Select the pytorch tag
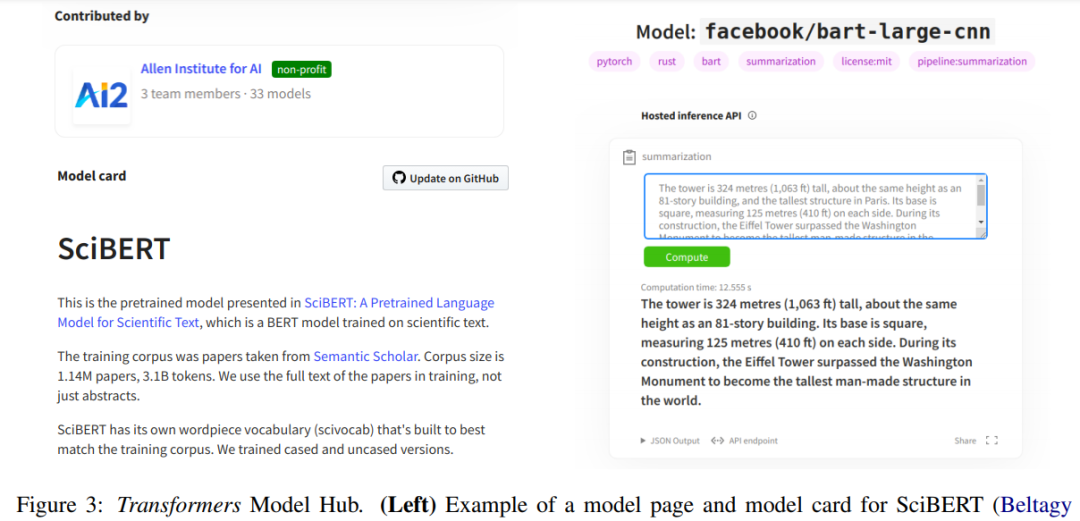The height and width of the screenshot is (521, 1080). [x=614, y=61]
